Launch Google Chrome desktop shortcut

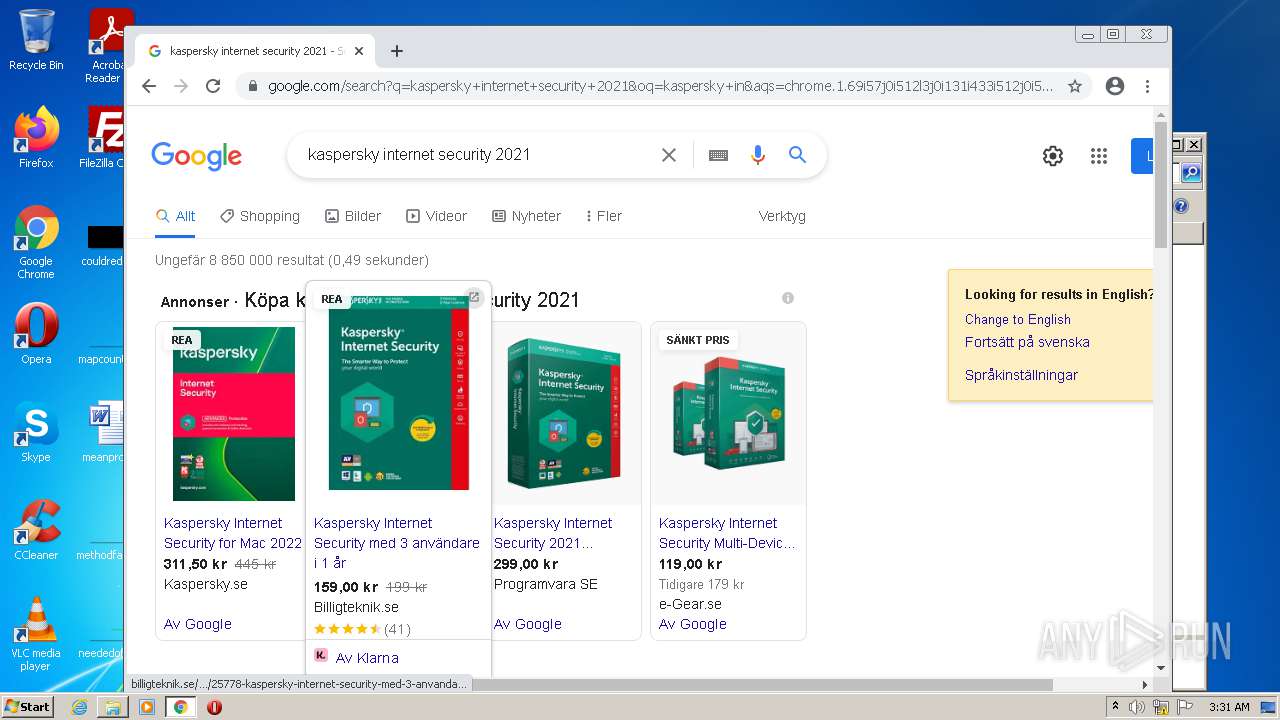click(36, 242)
